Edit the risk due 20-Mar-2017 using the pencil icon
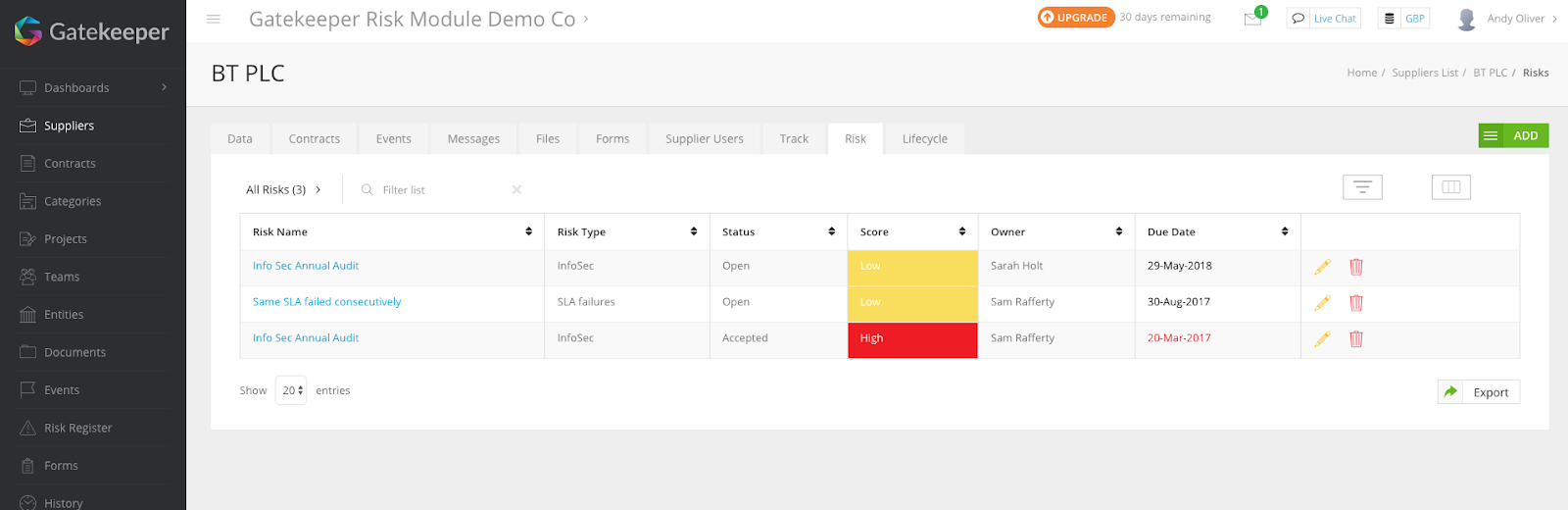The image size is (1568, 510). (x=1322, y=339)
